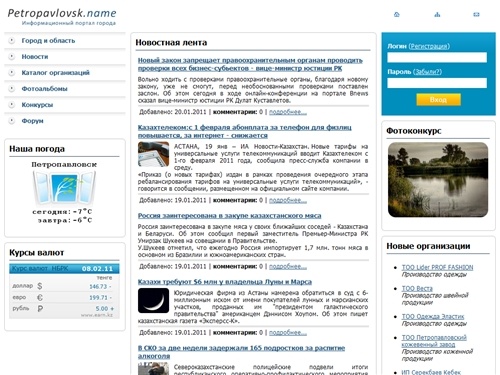Click the thumbnail of the СКО подростков article
The image size is (500, 375).
(153, 369)
